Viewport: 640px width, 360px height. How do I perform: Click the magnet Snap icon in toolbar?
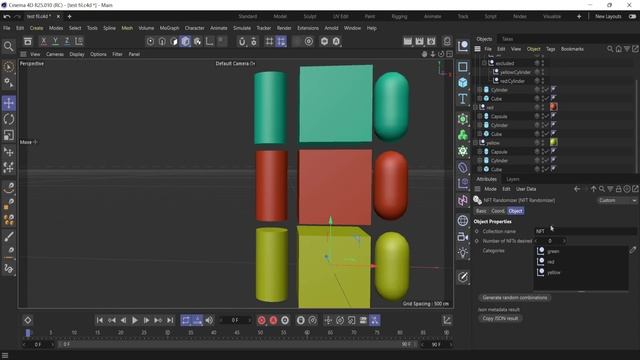242,41
